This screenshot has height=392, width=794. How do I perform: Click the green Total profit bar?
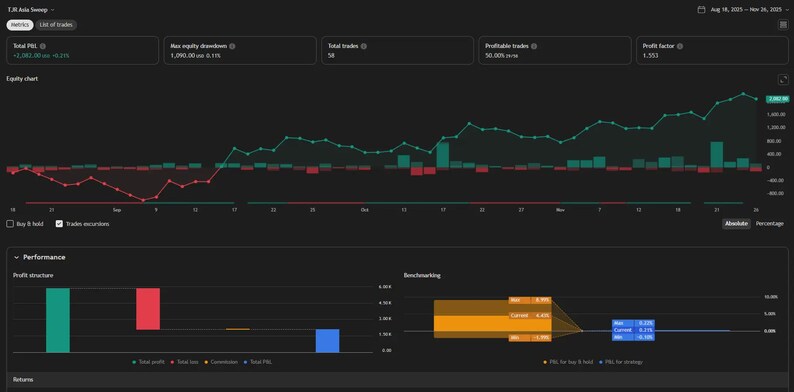click(58, 320)
